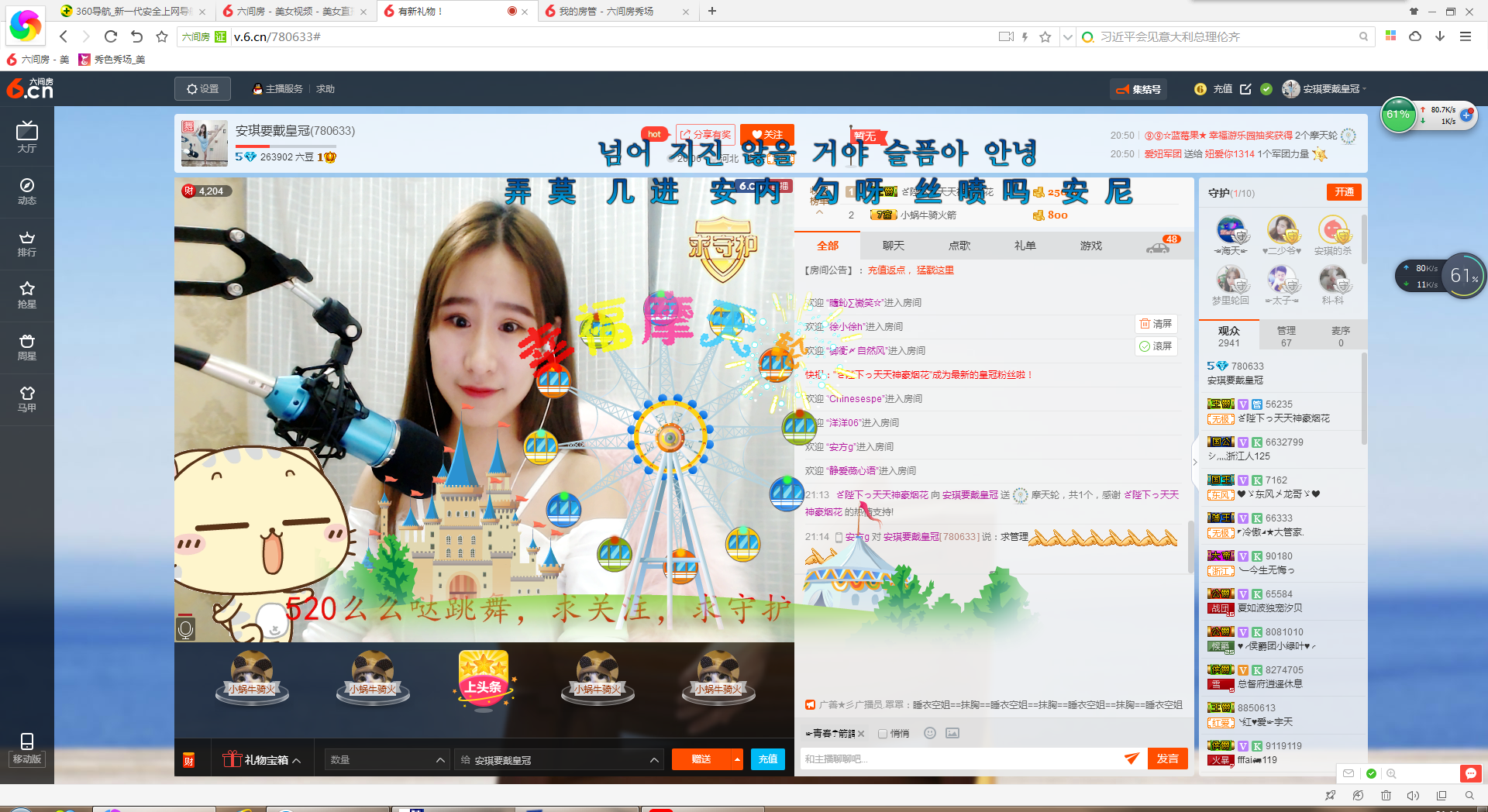This screenshot has height=812, width=1488.
Task: Open the arrow dropdown beside 赠送 button
Action: point(737,759)
